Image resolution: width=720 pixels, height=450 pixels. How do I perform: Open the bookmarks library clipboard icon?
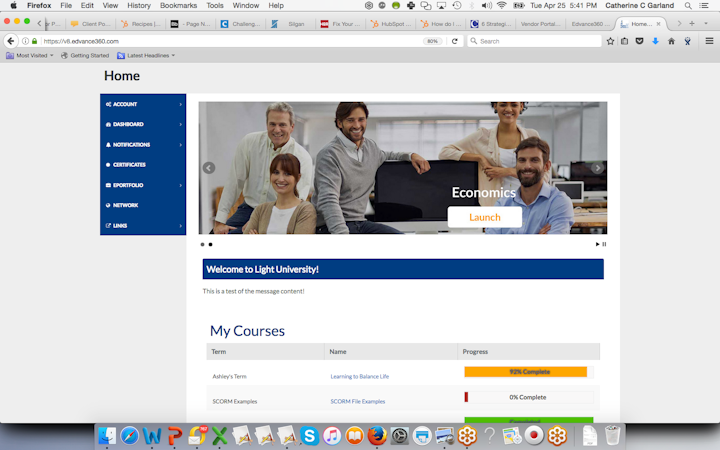[624, 41]
